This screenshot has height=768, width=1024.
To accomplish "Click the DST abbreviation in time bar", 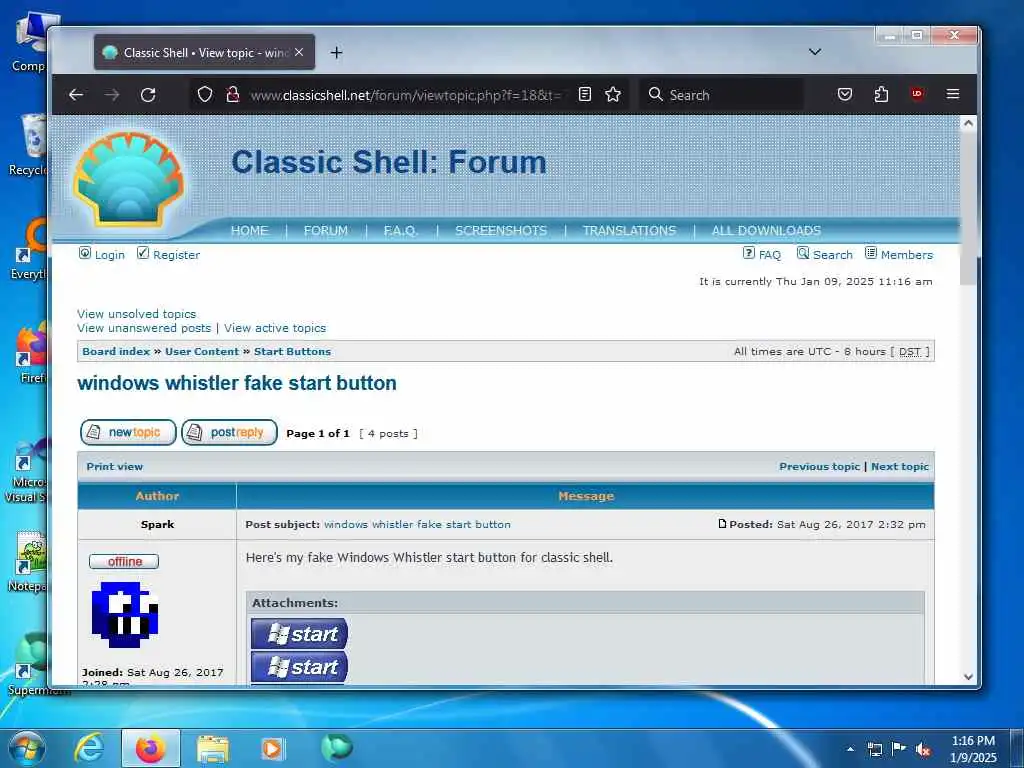I will point(910,351).
